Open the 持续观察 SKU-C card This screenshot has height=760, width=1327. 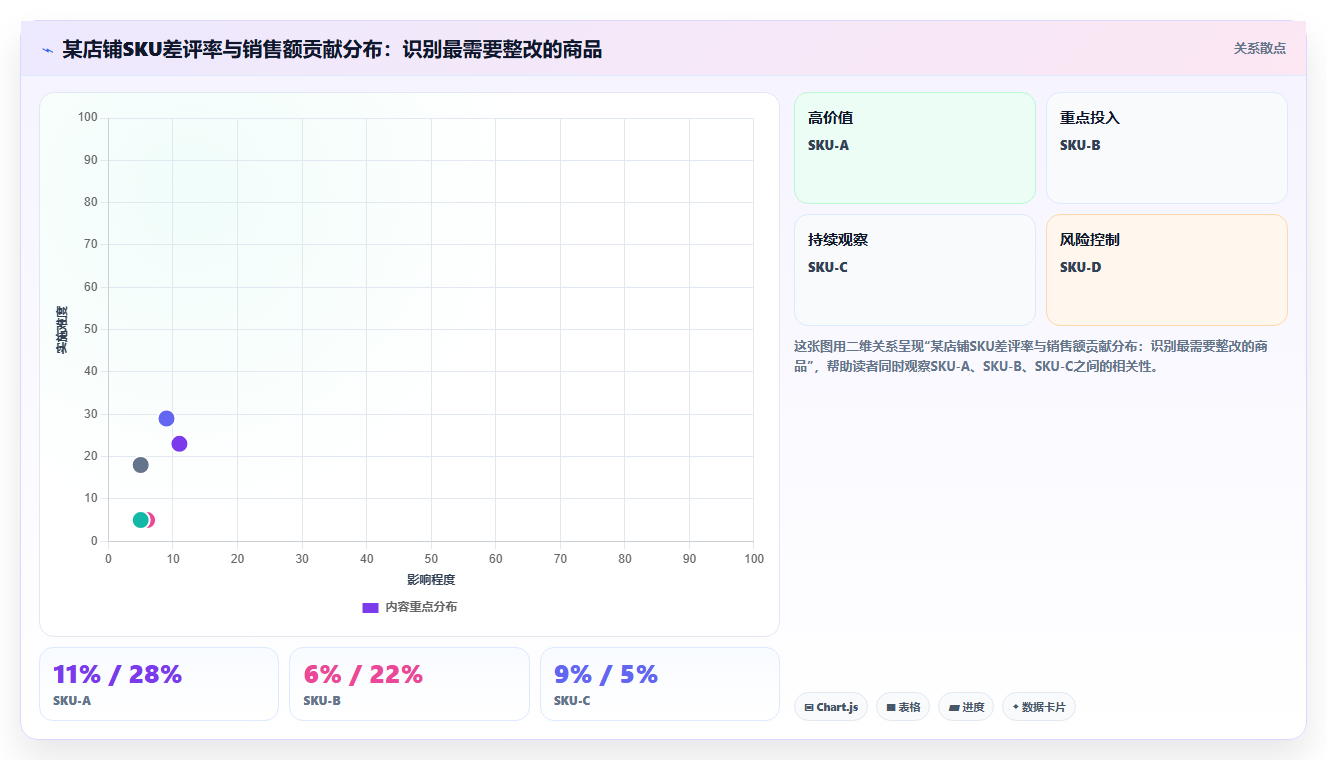(x=914, y=270)
